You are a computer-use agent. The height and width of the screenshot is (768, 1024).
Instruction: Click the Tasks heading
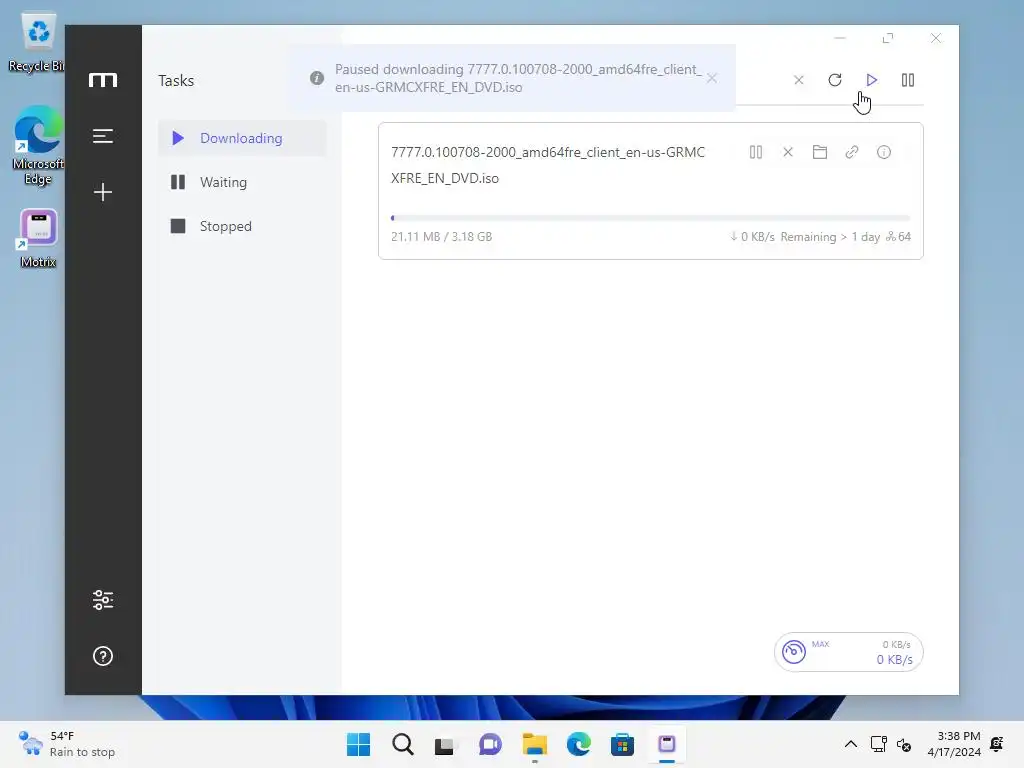tap(176, 80)
